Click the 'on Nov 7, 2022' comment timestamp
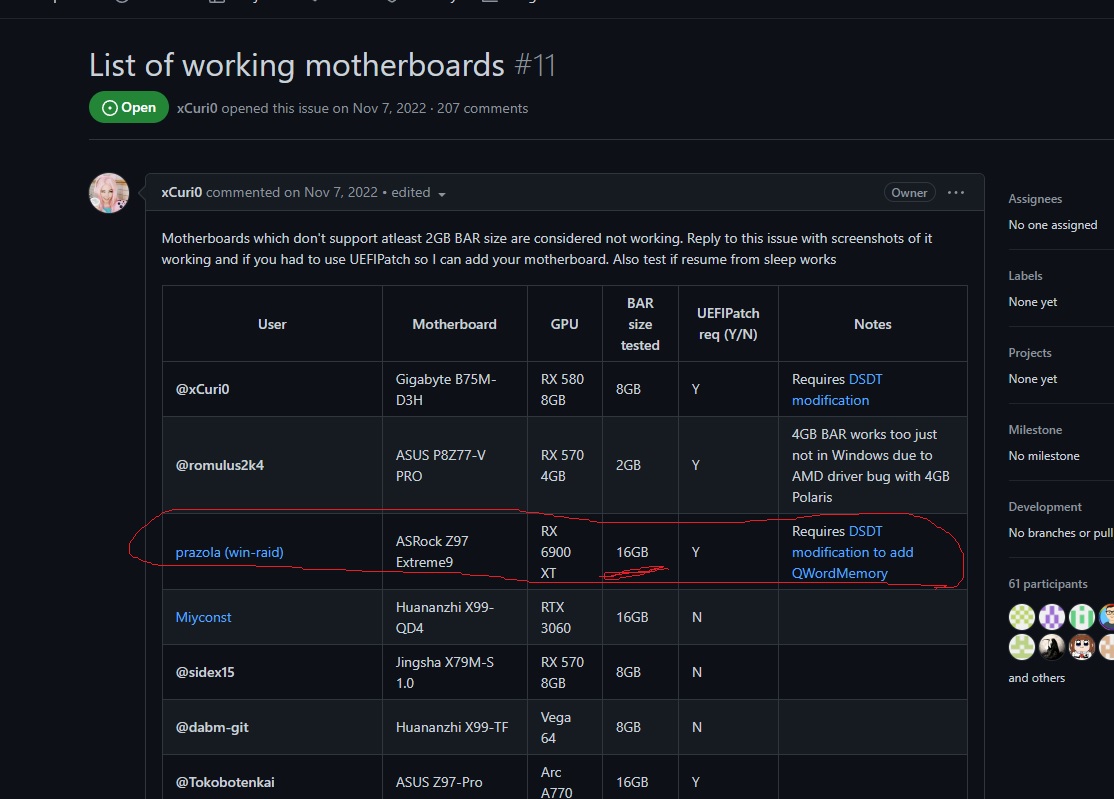This screenshot has width=1114, height=799. (331, 192)
